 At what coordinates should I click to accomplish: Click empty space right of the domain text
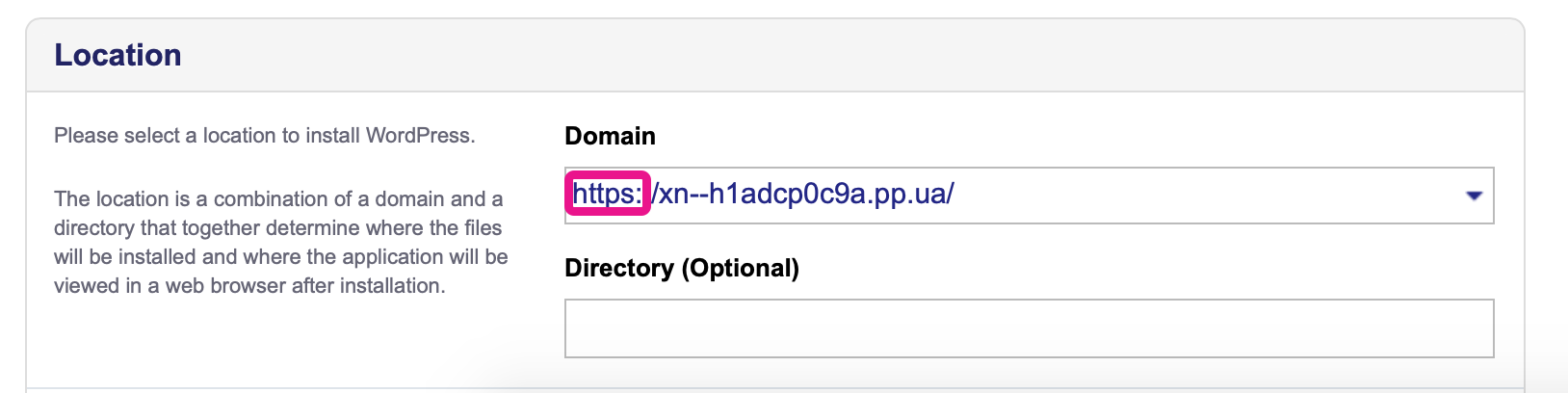click(1204, 196)
